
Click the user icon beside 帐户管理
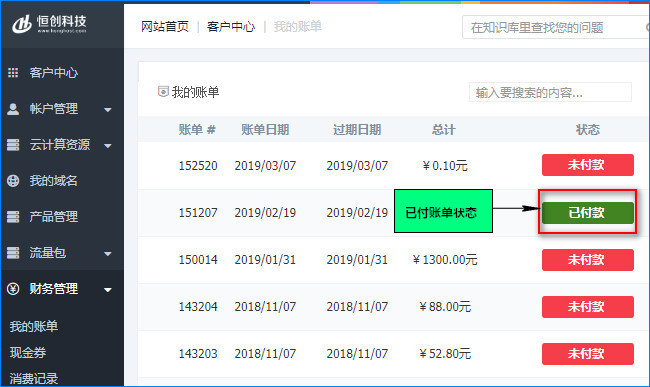(x=13, y=109)
